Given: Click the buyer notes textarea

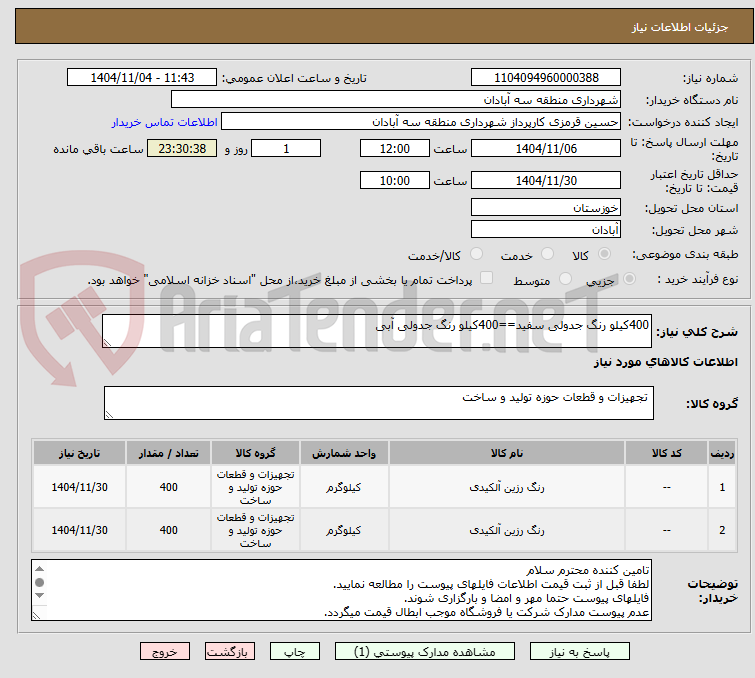Looking at the screenshot, I should (x=341, y=590).
